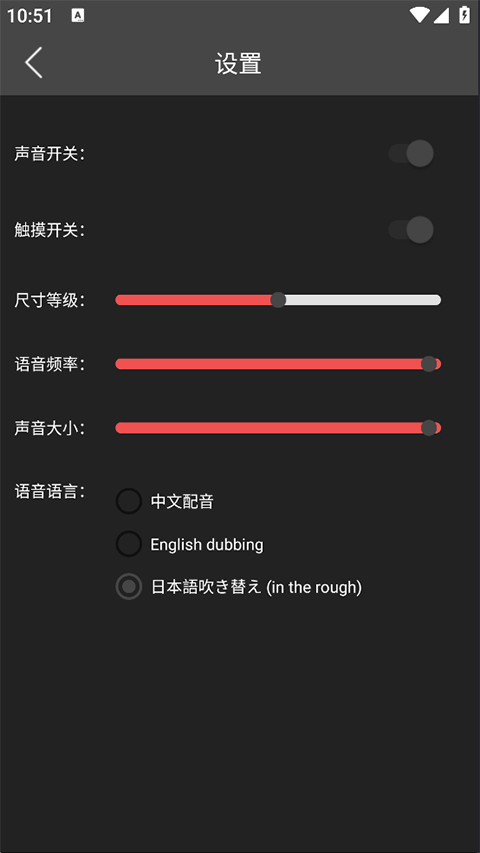Toggle the 声音开关 switch
Screen dimensions: 480x853
tap(411, 153)
